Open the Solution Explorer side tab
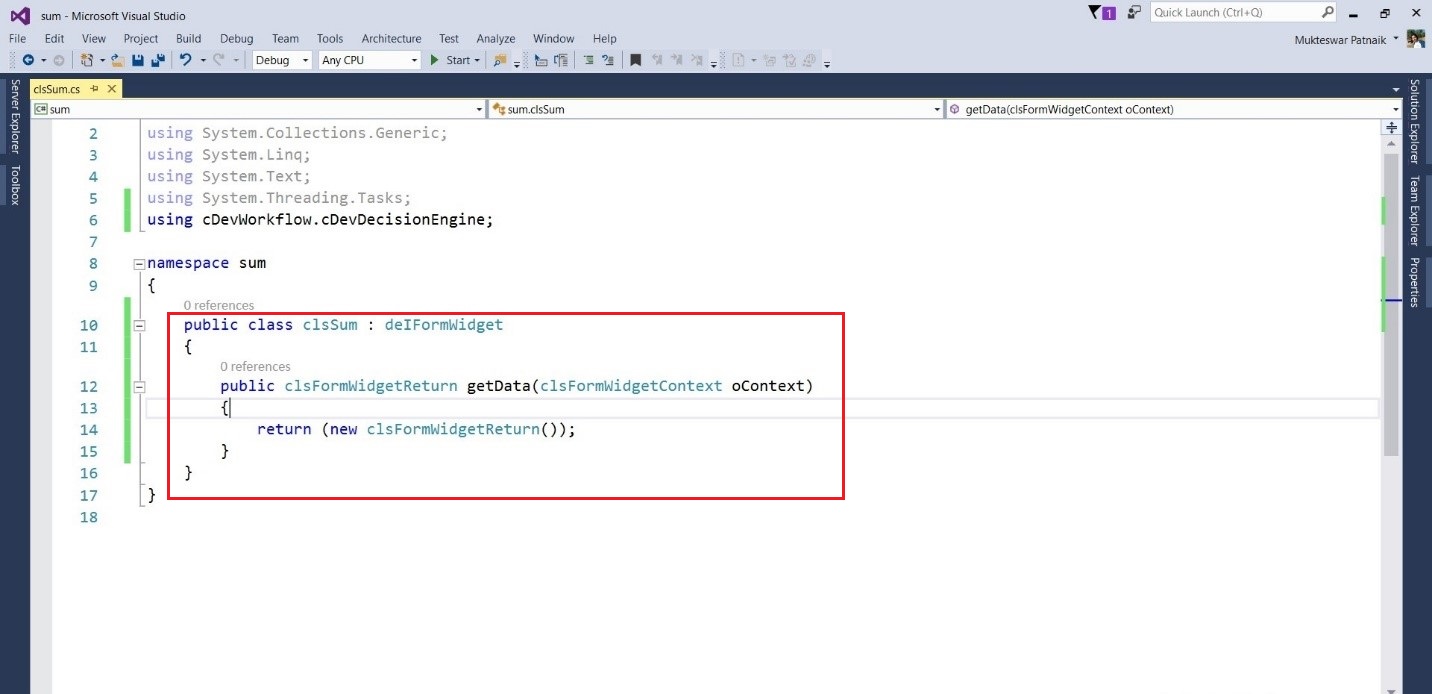This screenshot has width=1432, height=694. click(1415, 121)
